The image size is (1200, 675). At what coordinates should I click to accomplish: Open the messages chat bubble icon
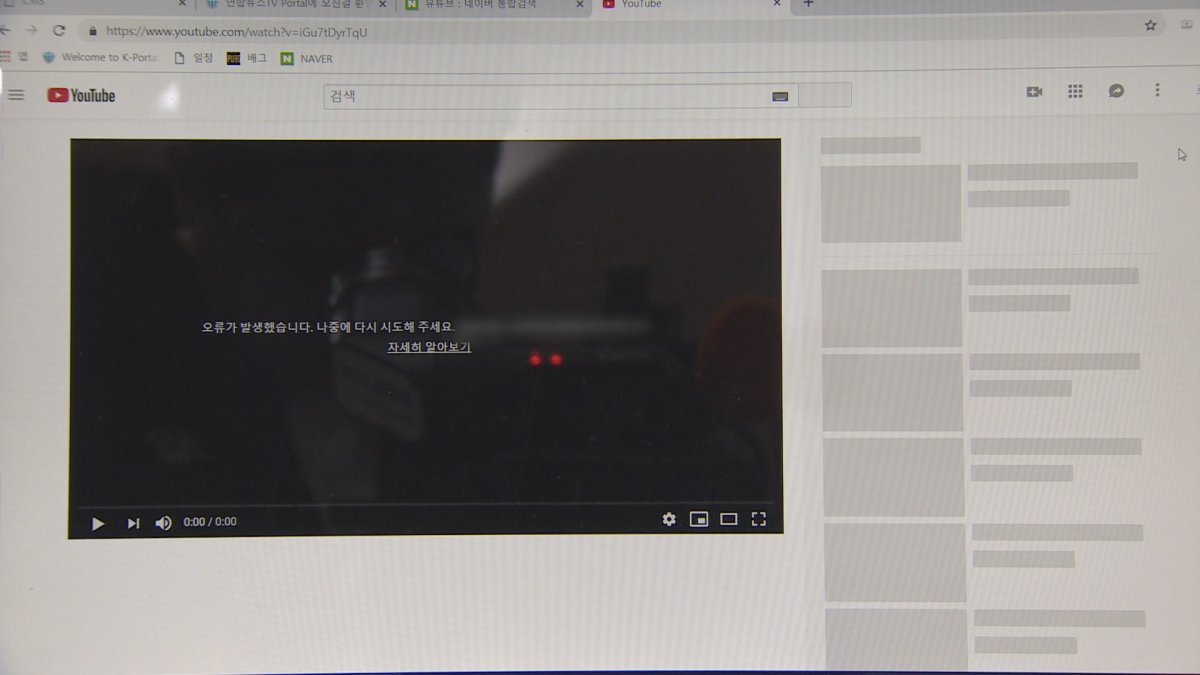[x=1116, y=92]
